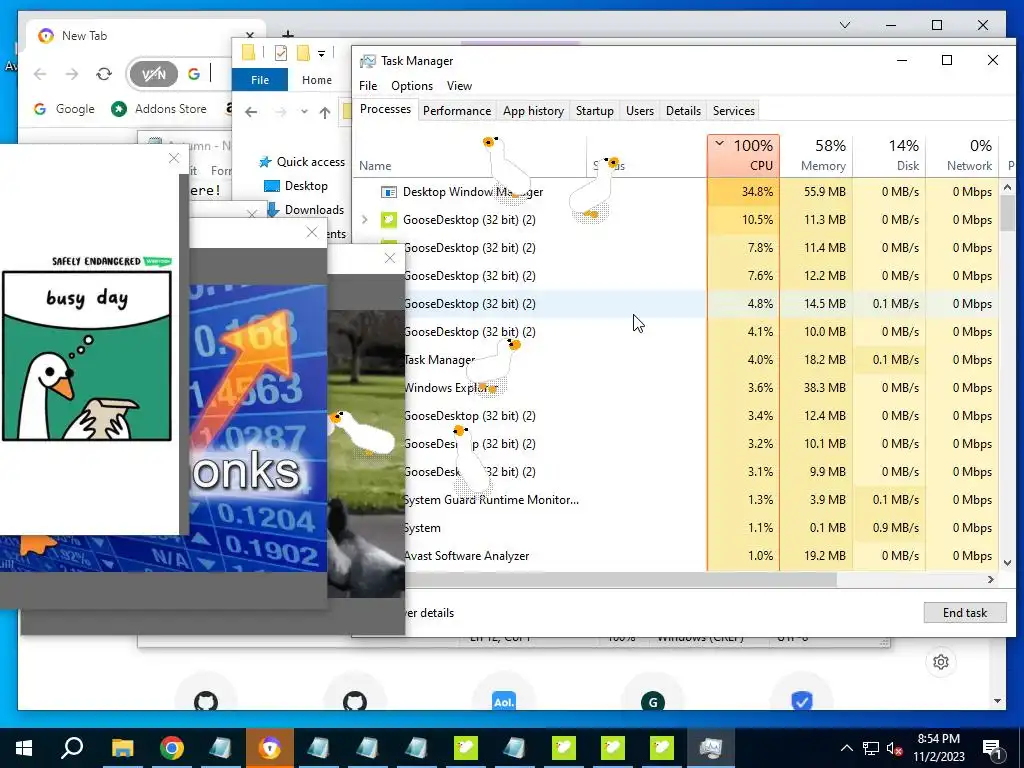Switch to the Users tab

pos(639,110)
